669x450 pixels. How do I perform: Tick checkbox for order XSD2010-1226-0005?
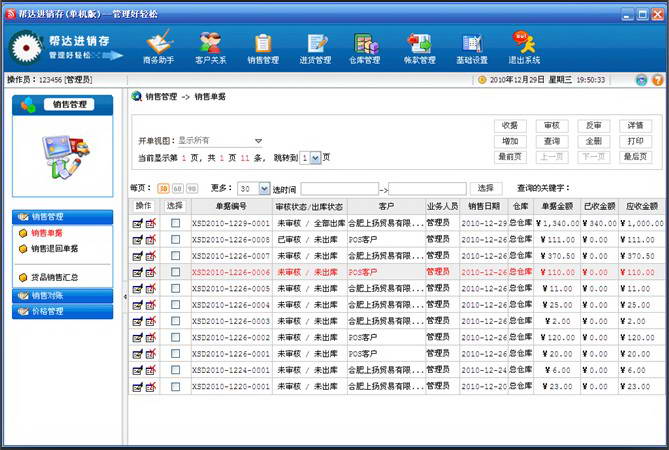coord(175,288)
